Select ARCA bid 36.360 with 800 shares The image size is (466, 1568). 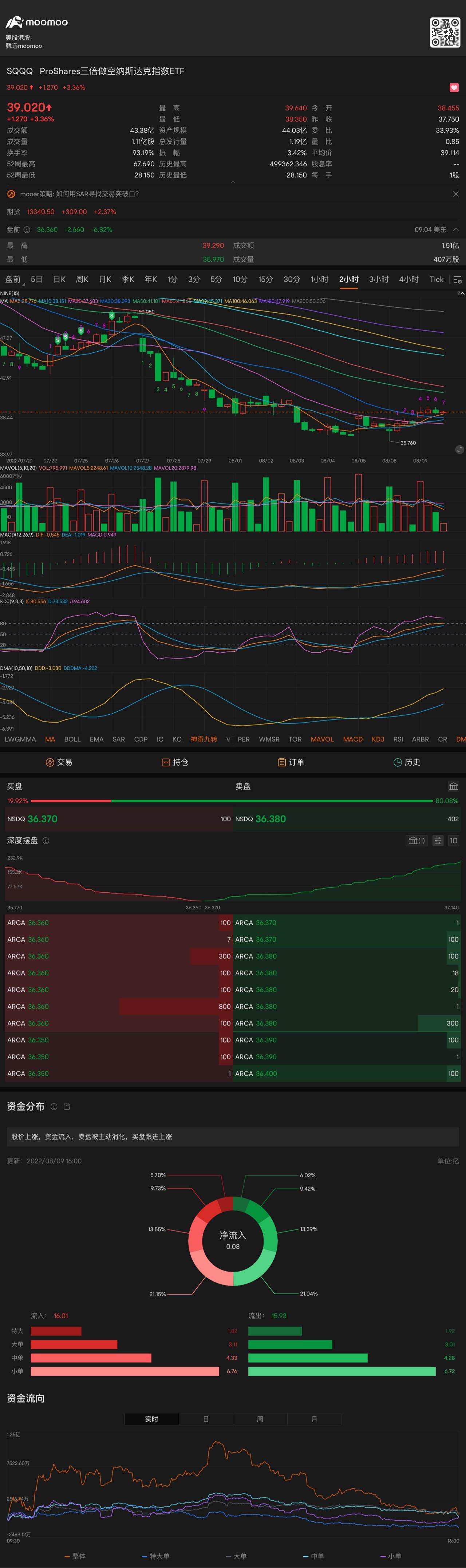pos(119,1007)
